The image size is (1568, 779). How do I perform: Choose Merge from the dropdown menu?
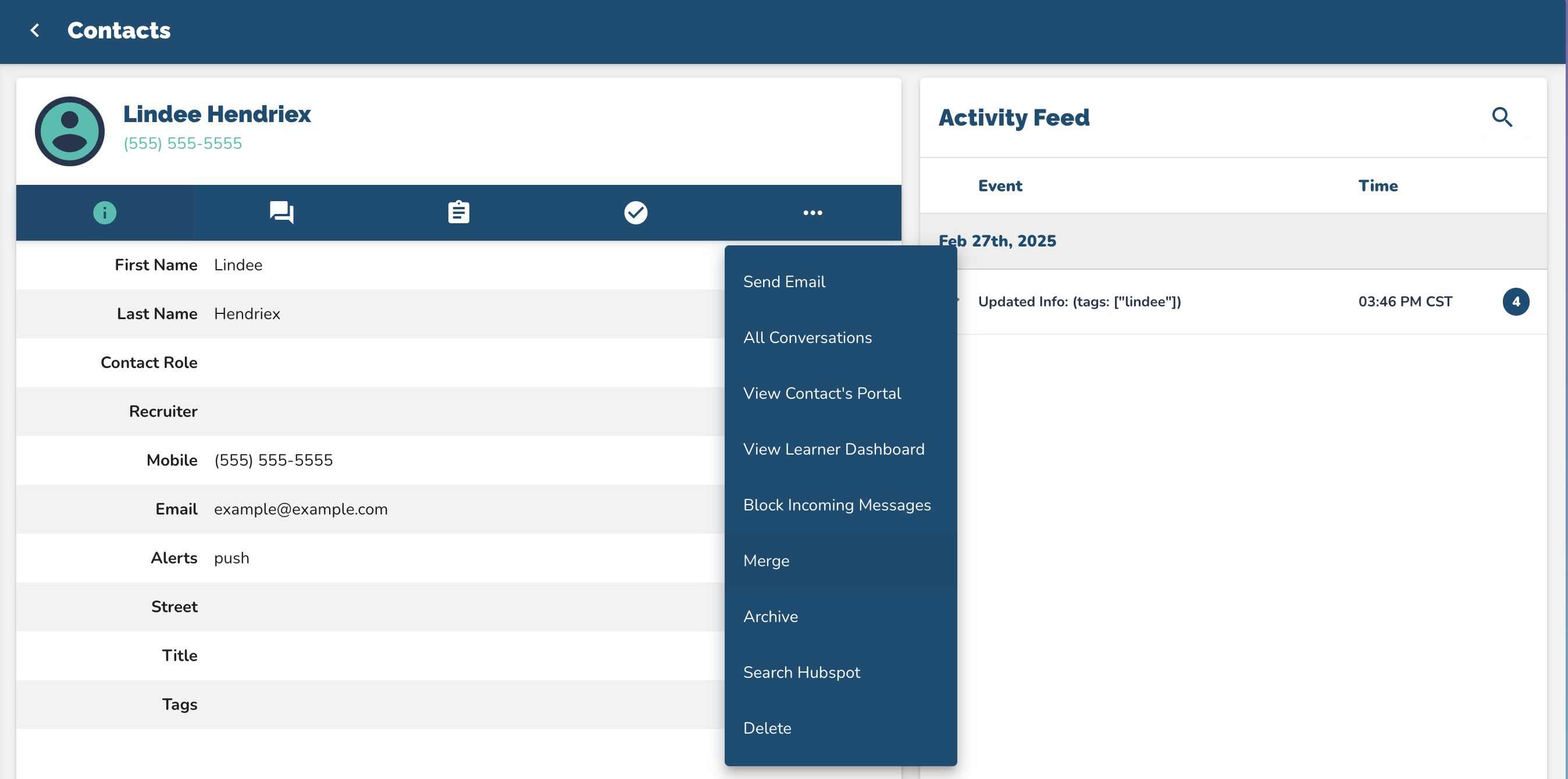pos(767,561)
